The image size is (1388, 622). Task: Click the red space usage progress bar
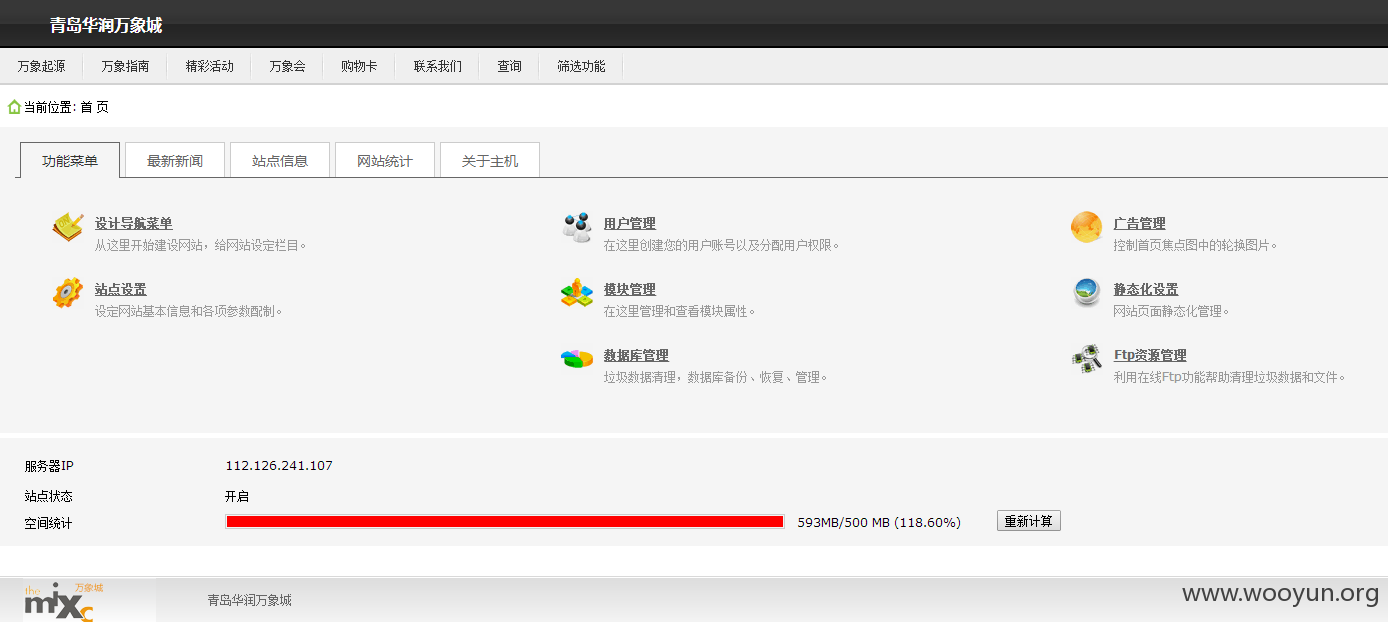pyautogui.click(x=505, y=521)
